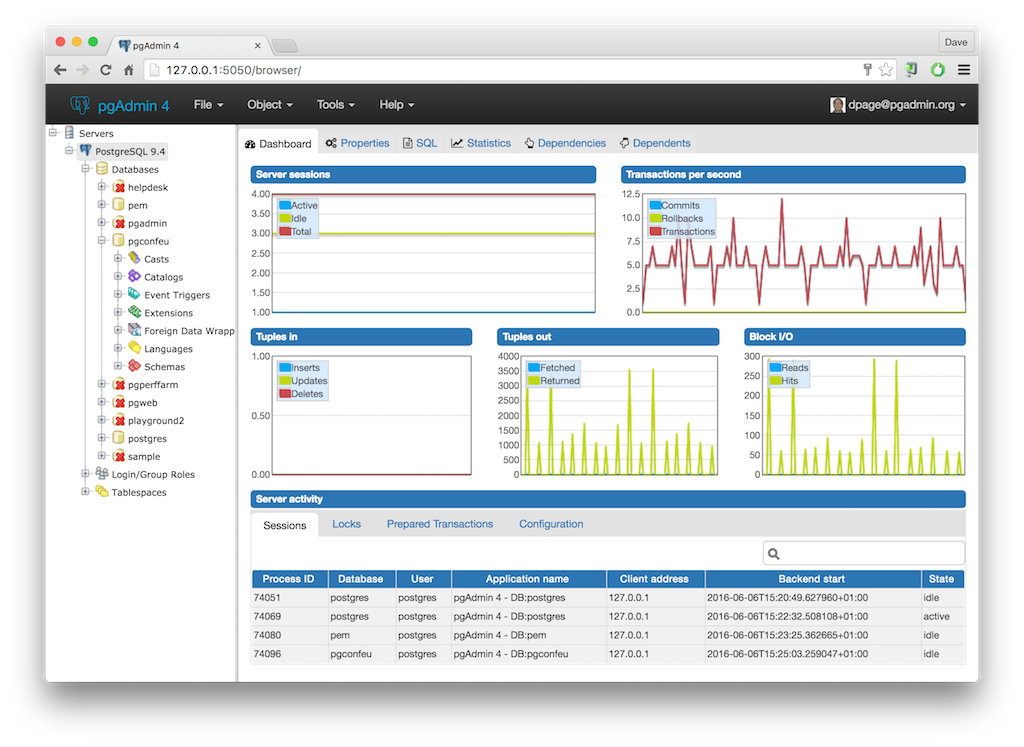Open the File menu
Image resolution: width=1024 pixels, height=747 pixels.
(208, 104)
